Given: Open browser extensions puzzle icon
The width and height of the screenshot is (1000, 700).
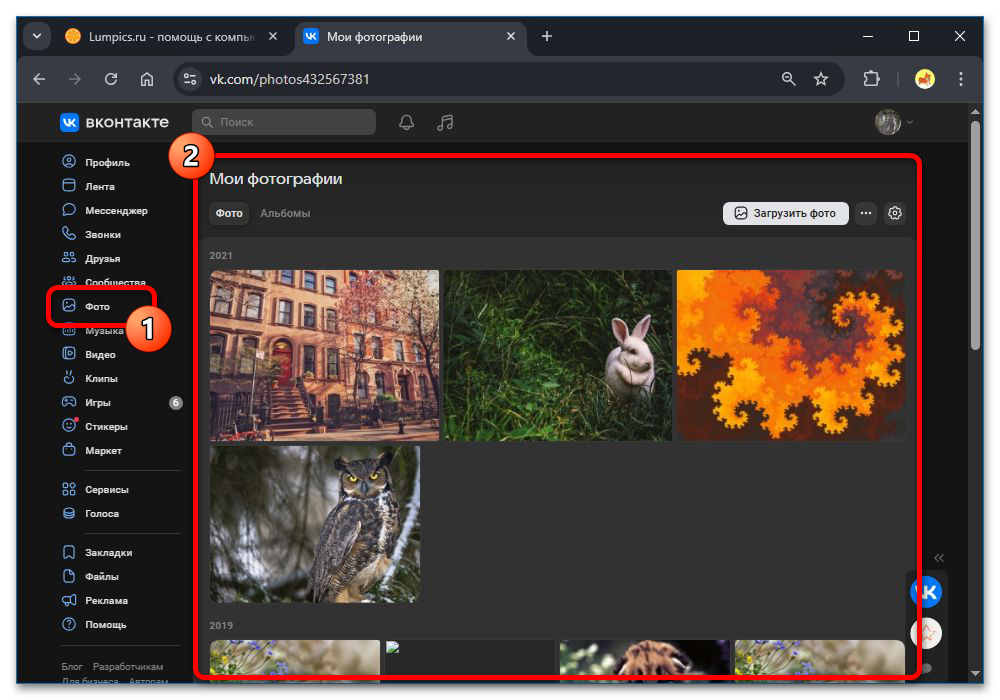Looking at the screenshot, I should [871, 79].
